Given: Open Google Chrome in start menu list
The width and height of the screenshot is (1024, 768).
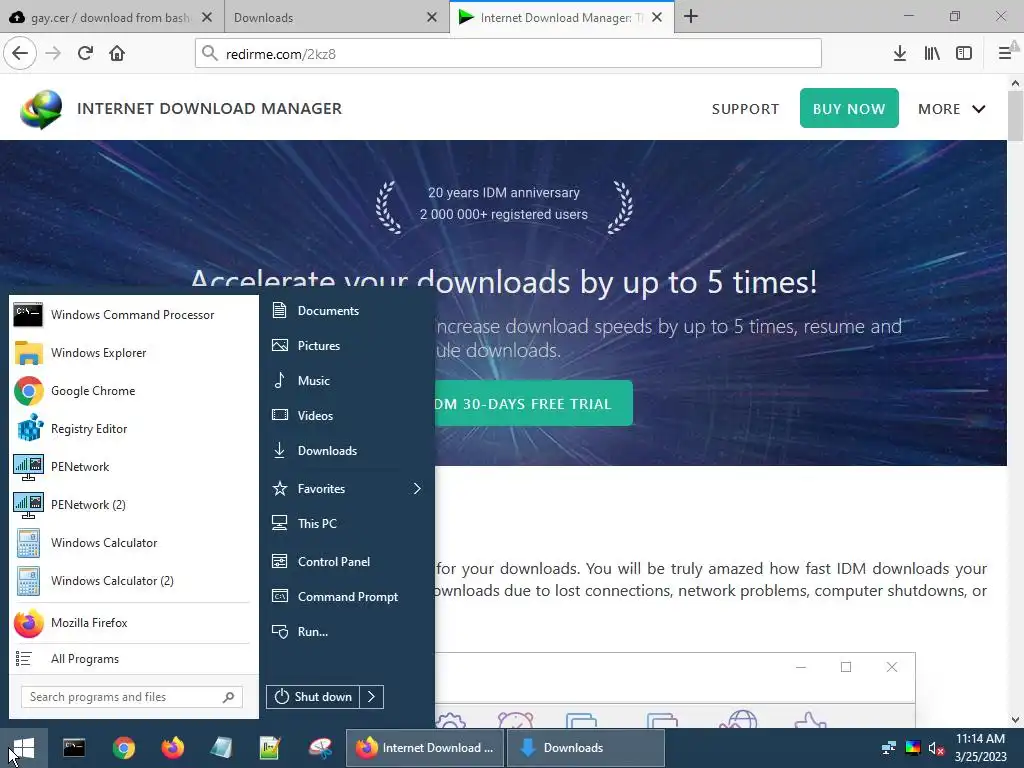Looking at the screenshot, I should click(x=133, y=391).
